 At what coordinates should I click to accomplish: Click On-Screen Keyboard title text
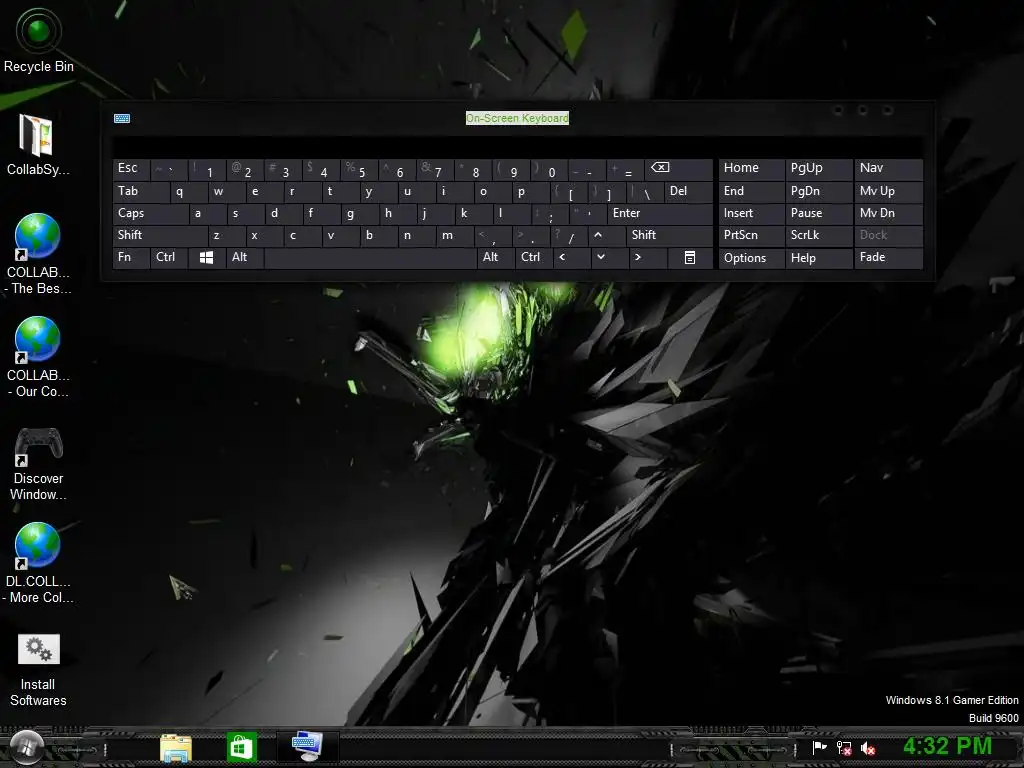pos(517,118)
